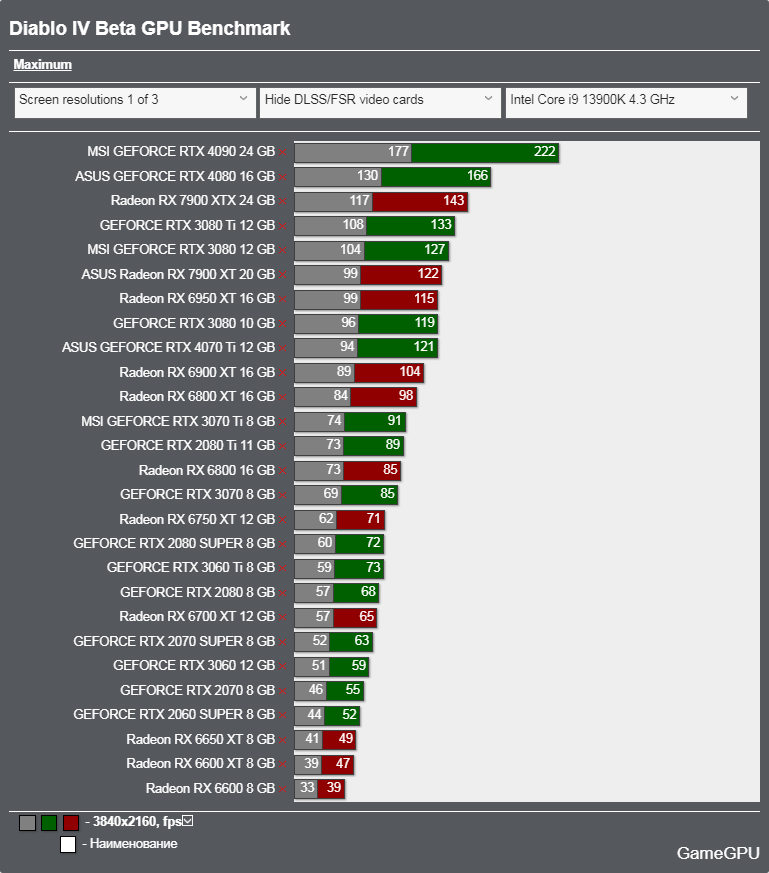769x873 pixels.
Task: Click red X beside Radeon RX 6800 16 GB
Action: [x=283, y=471]
